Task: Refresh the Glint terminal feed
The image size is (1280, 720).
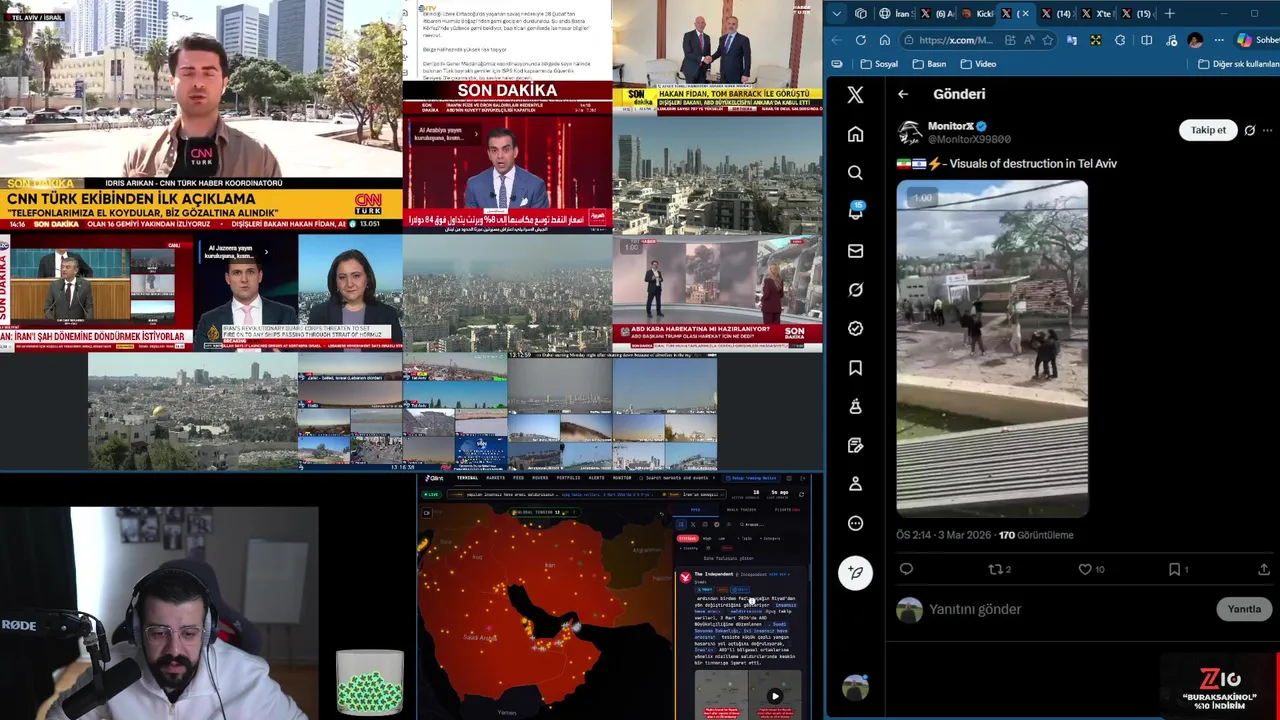Action: tap(801, 494)
